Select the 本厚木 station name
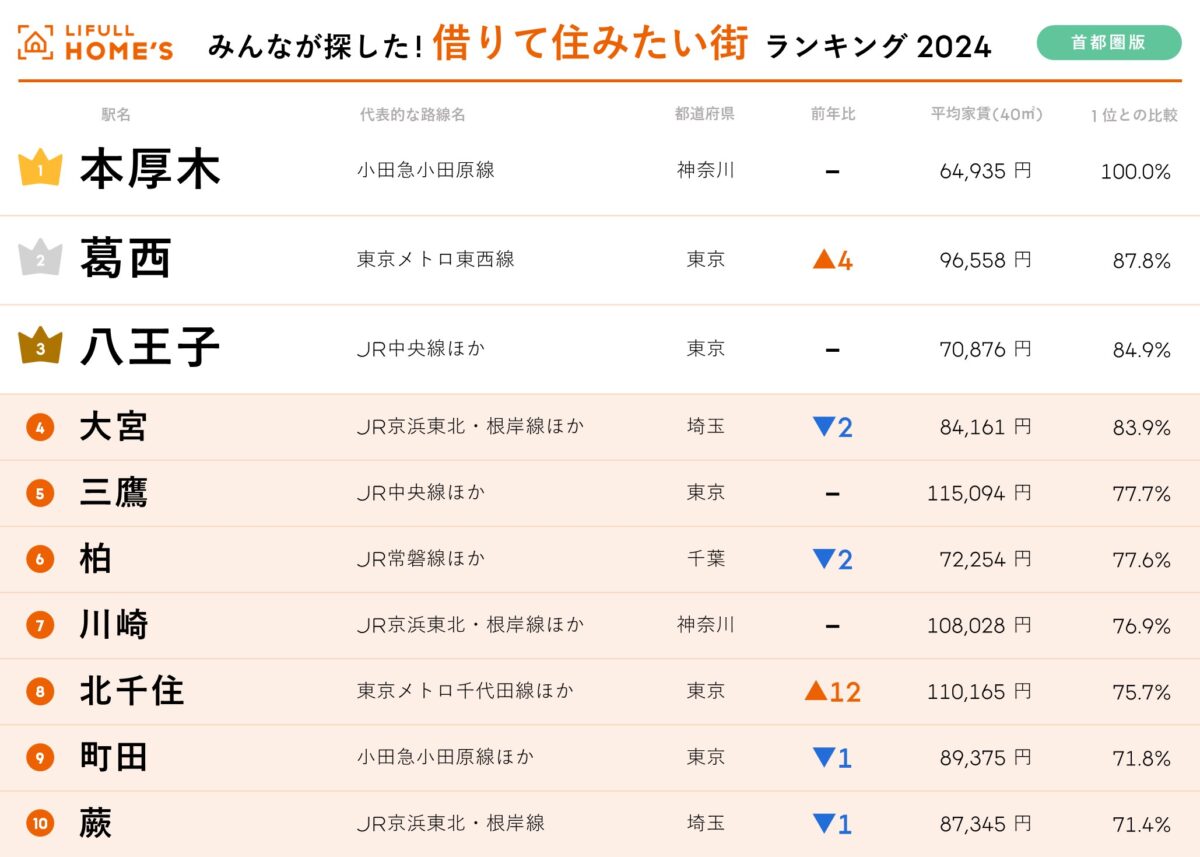This screenshot has height=857, width=1200. click(x=150, y=170)
